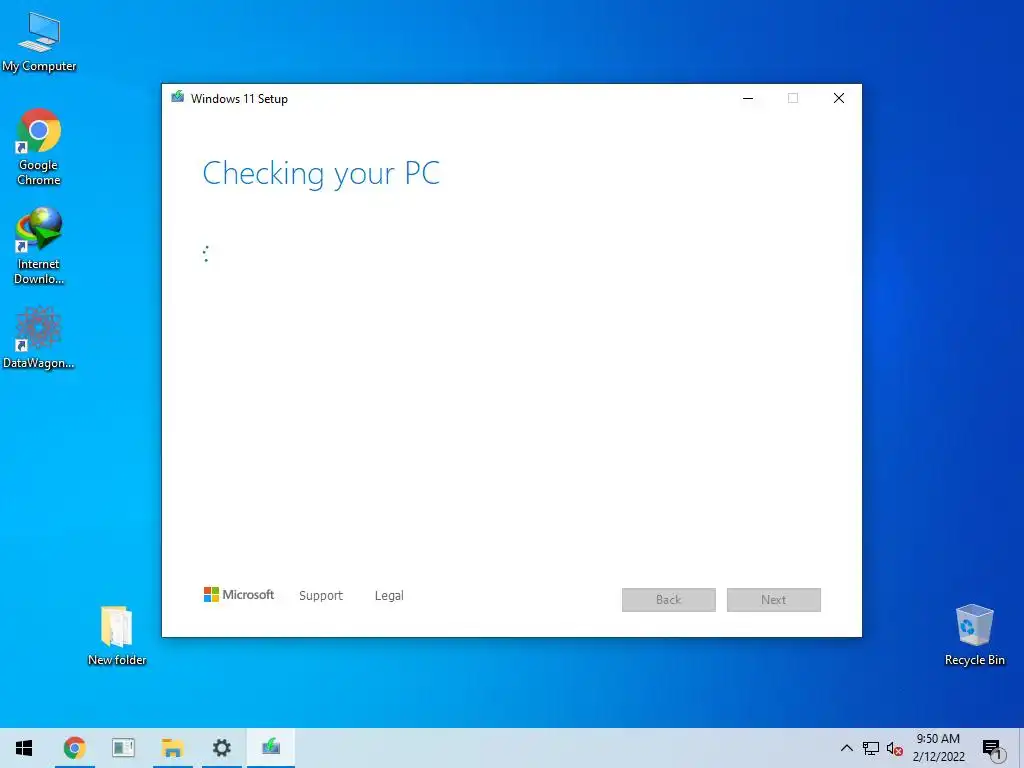This screenshot has height=768, width=1024.
Task: Select the New folder icon on desktop
Action: tap(117, 635)
